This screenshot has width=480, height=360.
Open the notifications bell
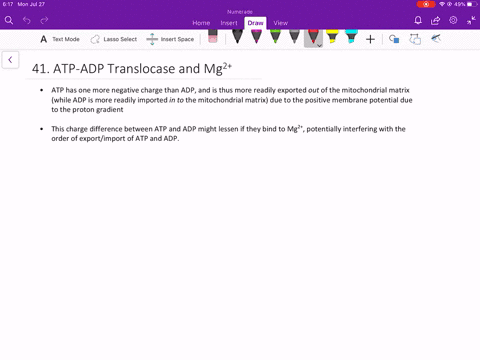pos(418,20)
